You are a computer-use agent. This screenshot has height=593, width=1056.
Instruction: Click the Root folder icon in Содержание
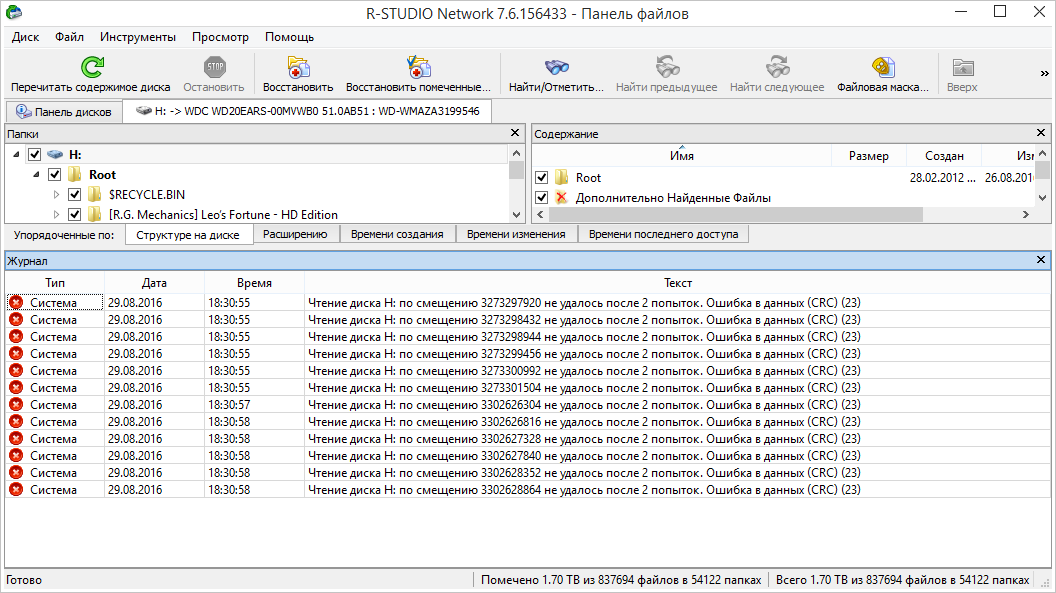(x=561, y=178)
